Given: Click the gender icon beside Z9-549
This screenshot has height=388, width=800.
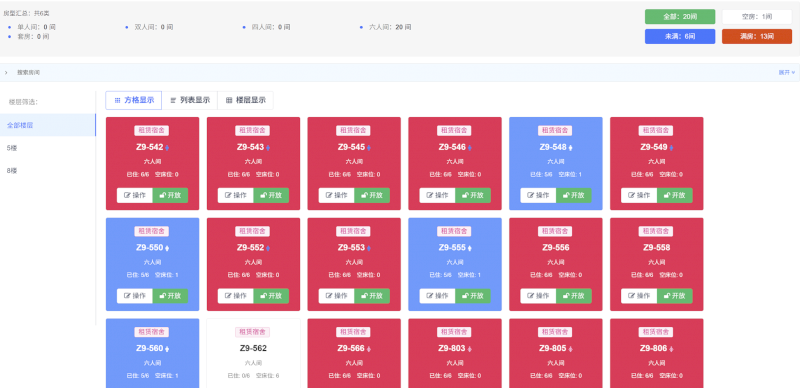Looking at the screenshot, I should [671, 148].
